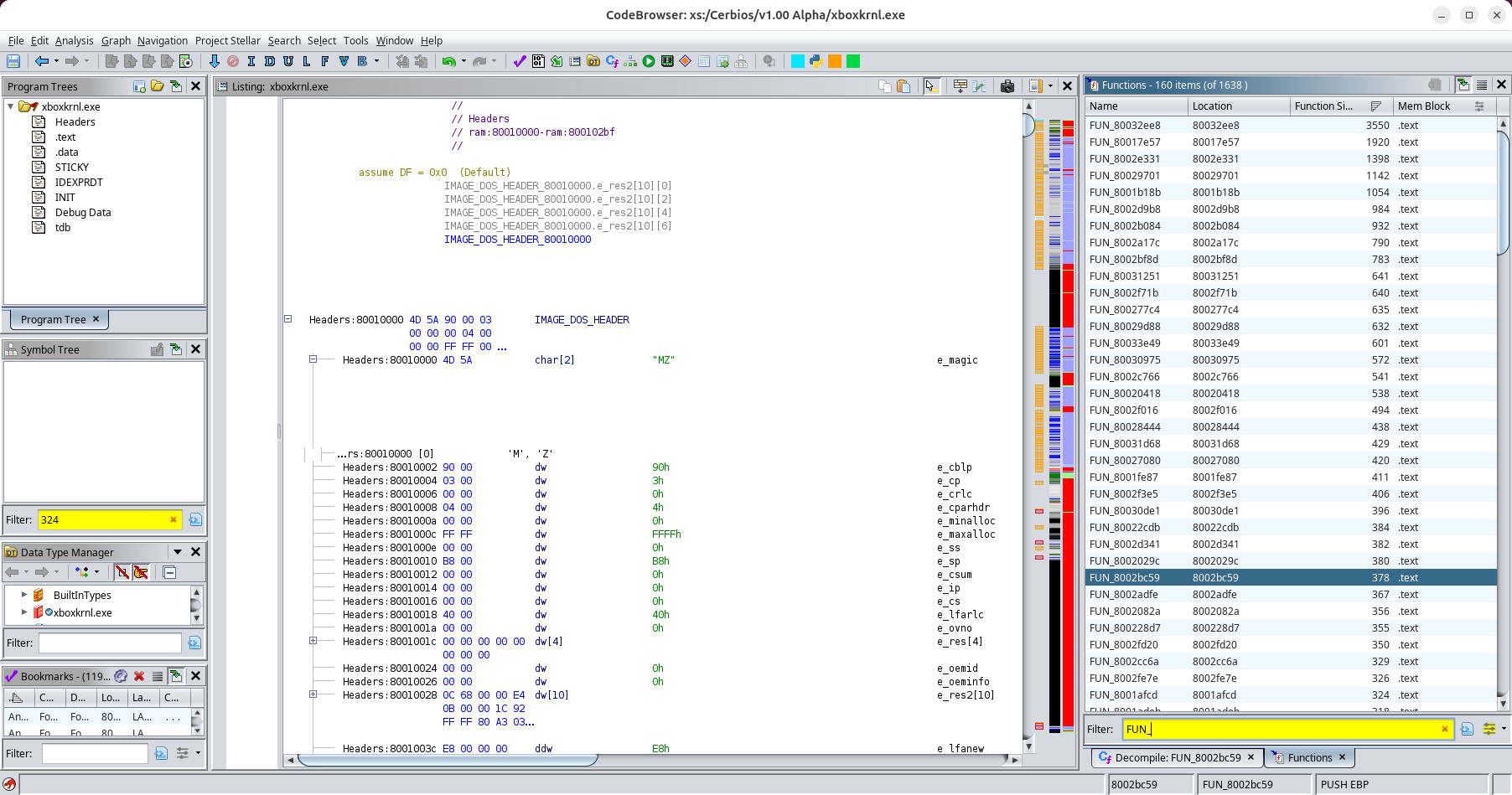
Task: Open a tree view folder icon in Program Trees
Action: (x=158, y=86)
